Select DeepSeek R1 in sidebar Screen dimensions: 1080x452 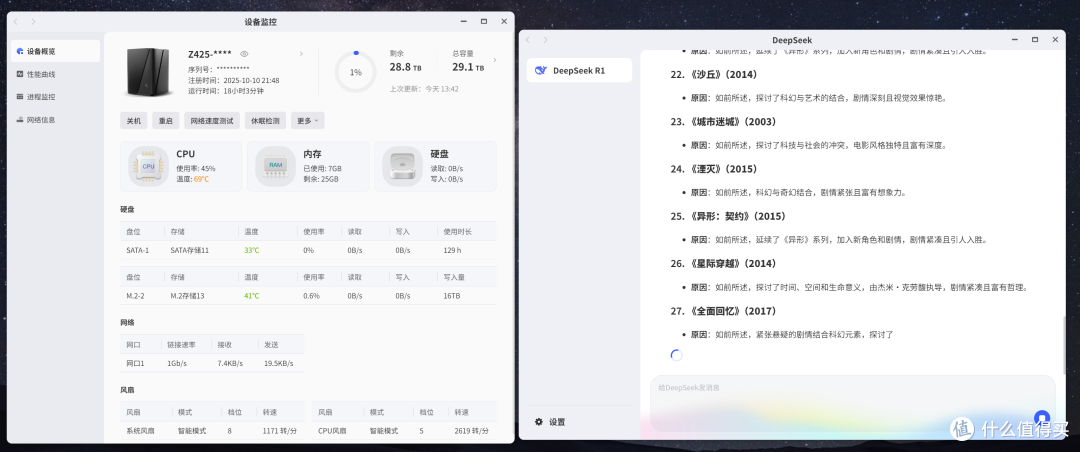click(579, 70)
